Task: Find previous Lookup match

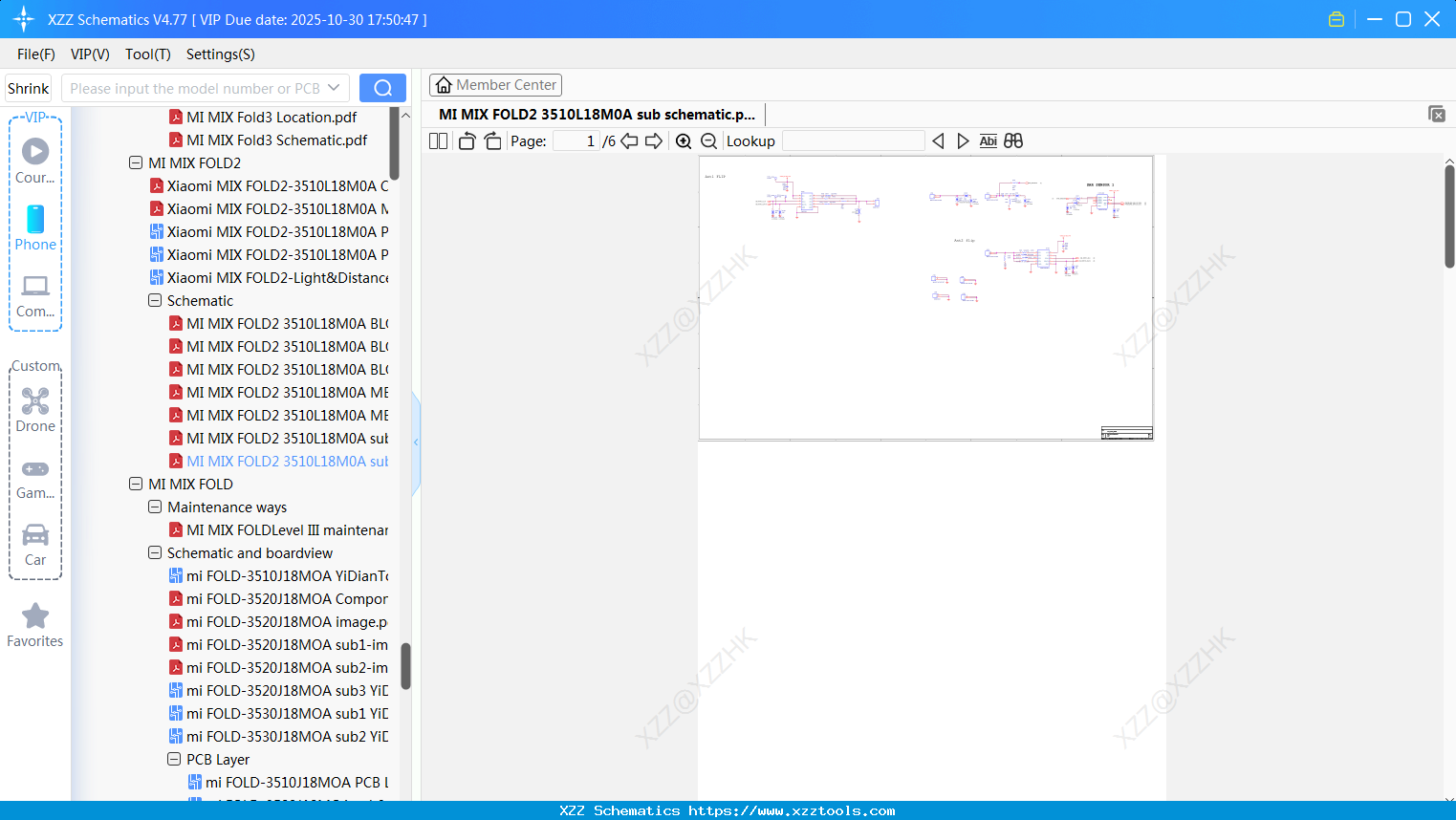Action: pyautogui.click(x=938, y=141)
